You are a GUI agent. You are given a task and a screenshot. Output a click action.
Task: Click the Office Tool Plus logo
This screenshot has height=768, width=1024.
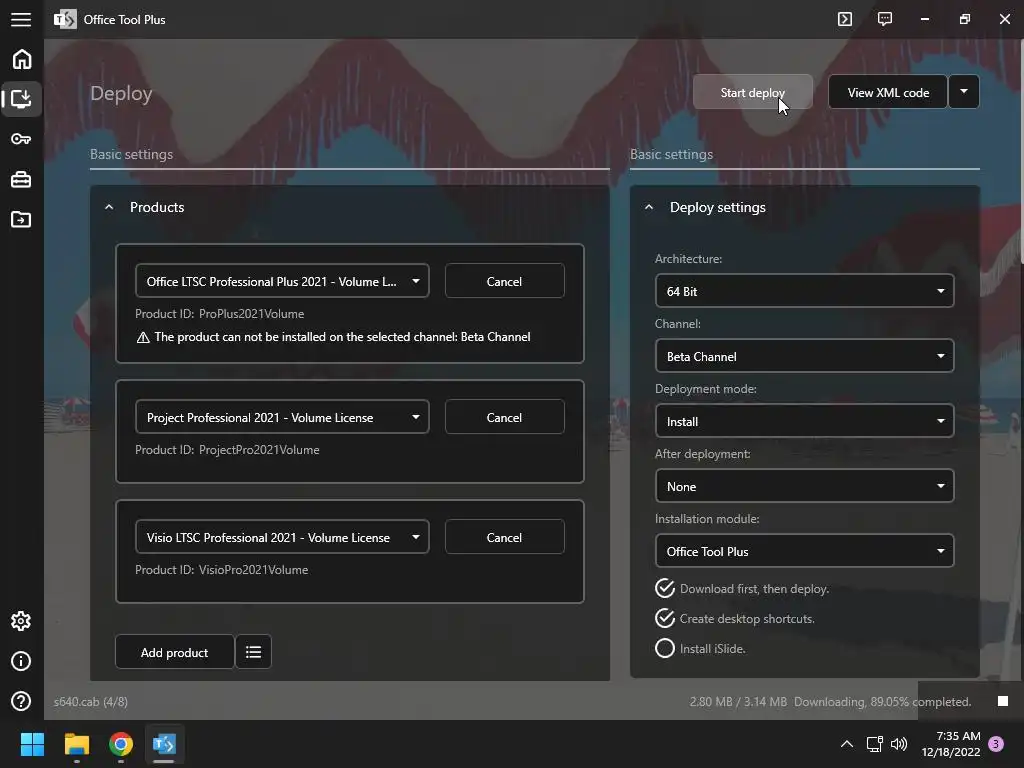coord(65,20)
